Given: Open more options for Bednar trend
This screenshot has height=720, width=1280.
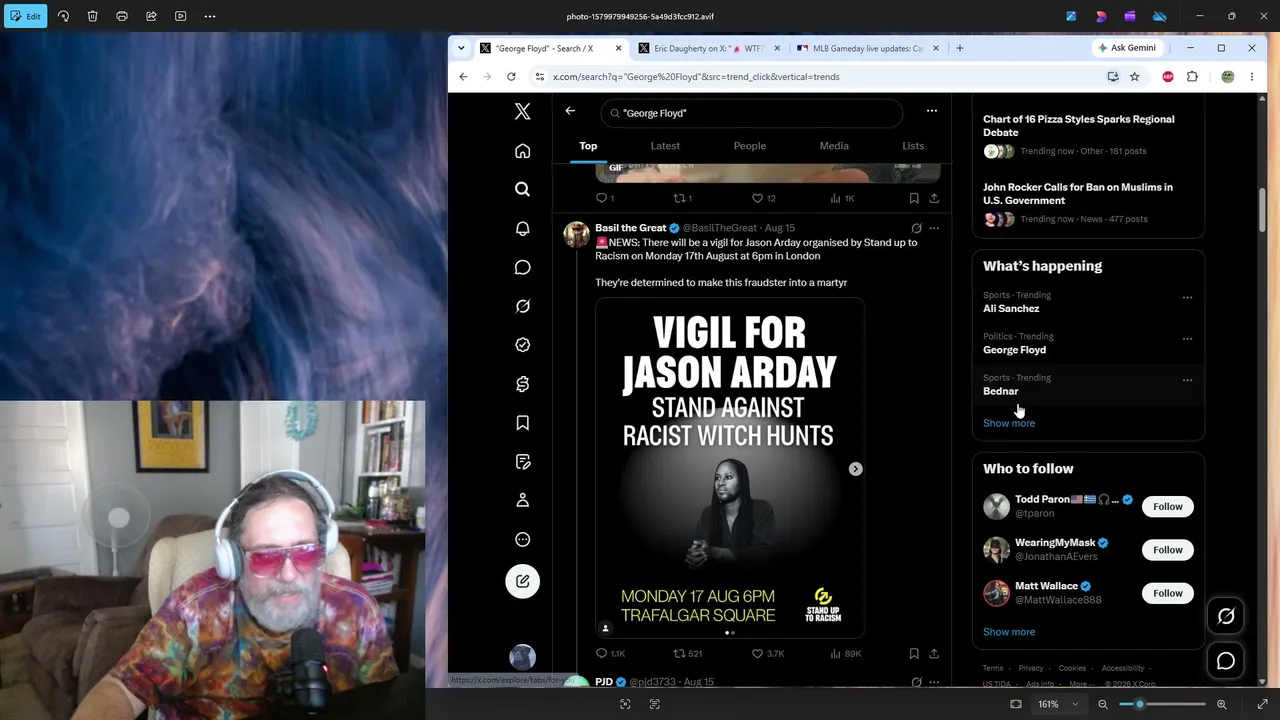Looking at the screenshot, I should click(1187, 380).
